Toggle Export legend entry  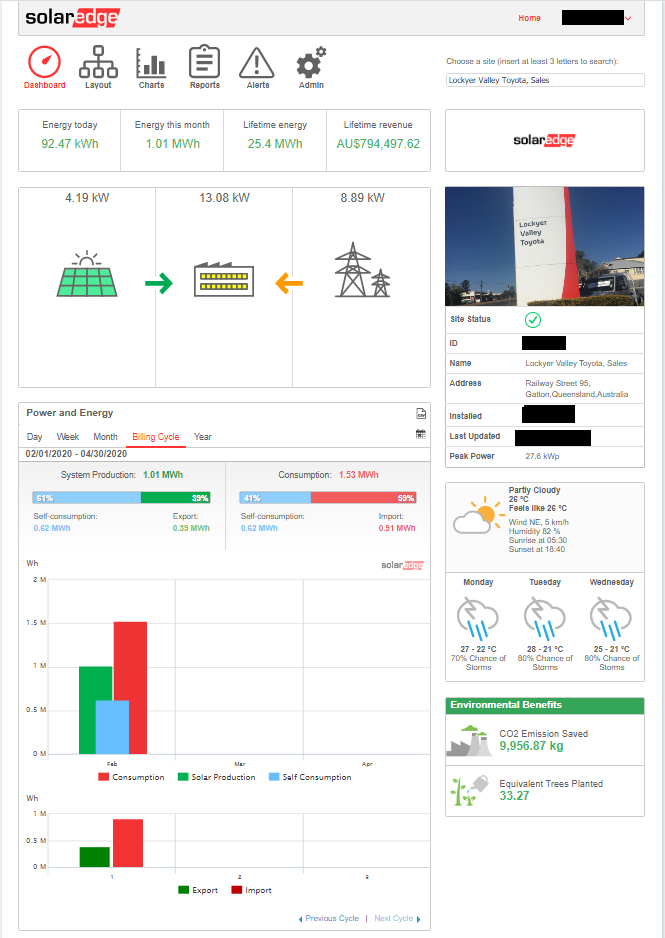pyautogui.click(x=198, y=890)
